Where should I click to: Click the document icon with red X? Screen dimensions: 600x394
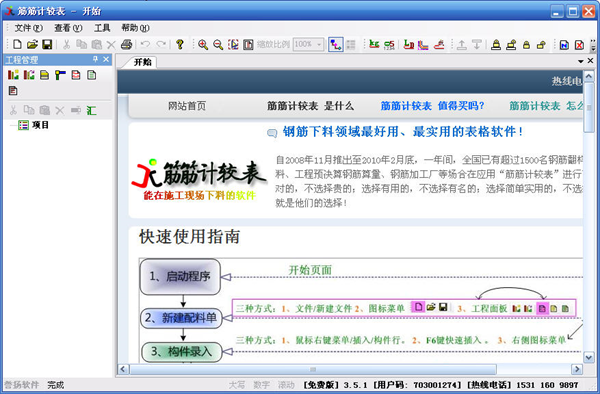(x=579, y=45)
